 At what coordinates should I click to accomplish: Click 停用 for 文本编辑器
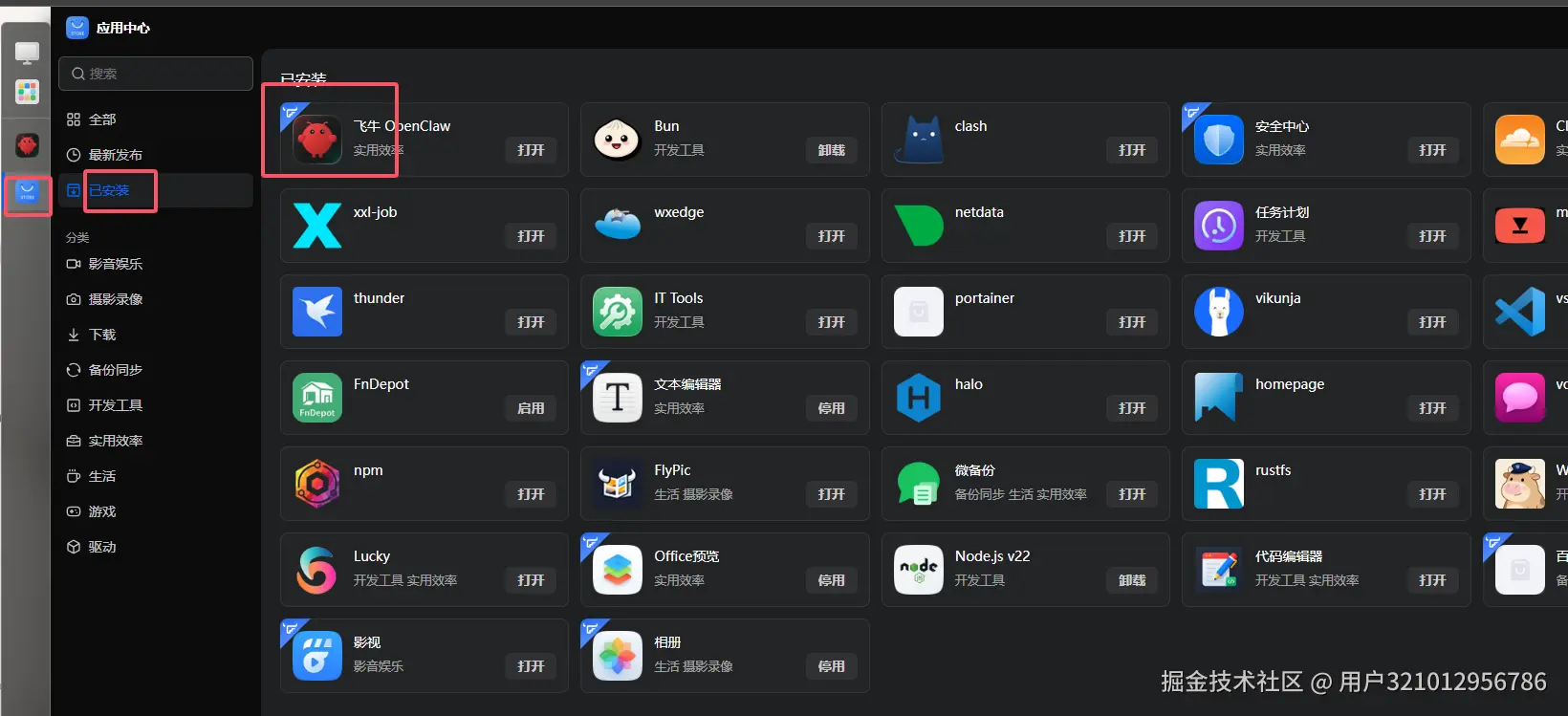(x=832, y=408)
